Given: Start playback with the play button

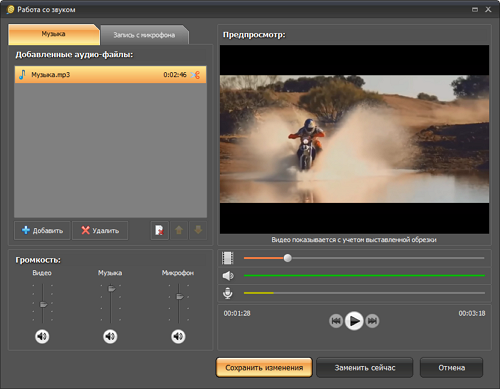Looking at the screenshot, I should pyautogui.click(x=354, y=321).
